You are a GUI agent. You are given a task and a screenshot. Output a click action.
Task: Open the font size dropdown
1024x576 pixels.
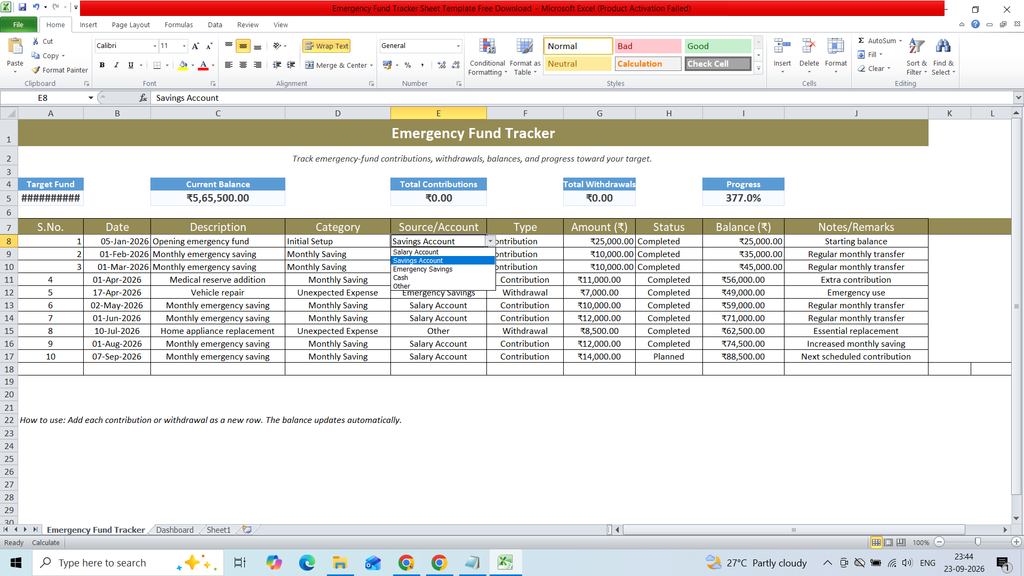(184, 46)
